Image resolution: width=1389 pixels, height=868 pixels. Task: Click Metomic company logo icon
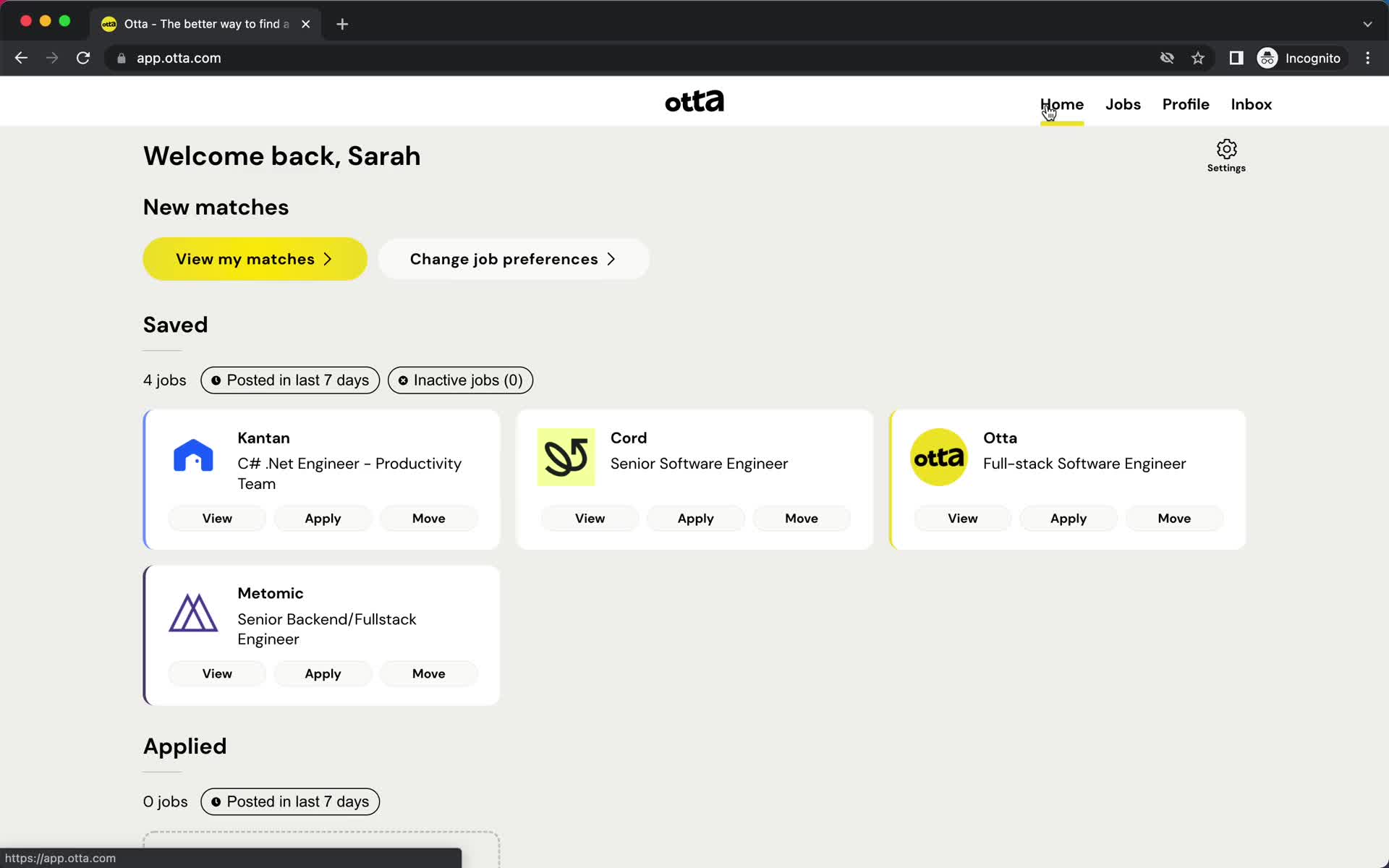point(192,612)
